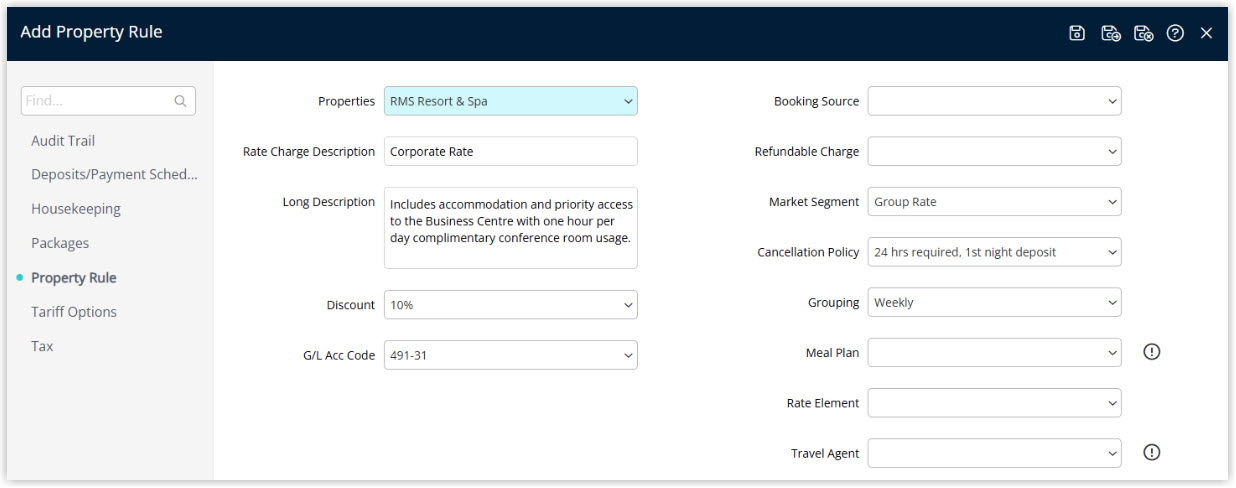This screenshot has width=1236, height=488.
Task: Expand the Travel Agent dropdown
Action: (x=994, y=453)
